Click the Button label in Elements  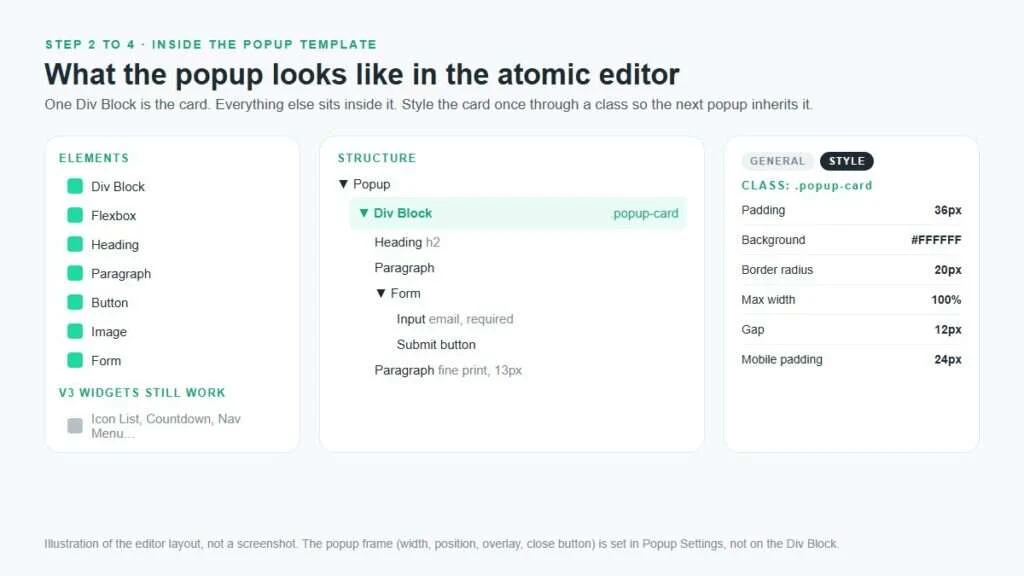tap(109, 302)
